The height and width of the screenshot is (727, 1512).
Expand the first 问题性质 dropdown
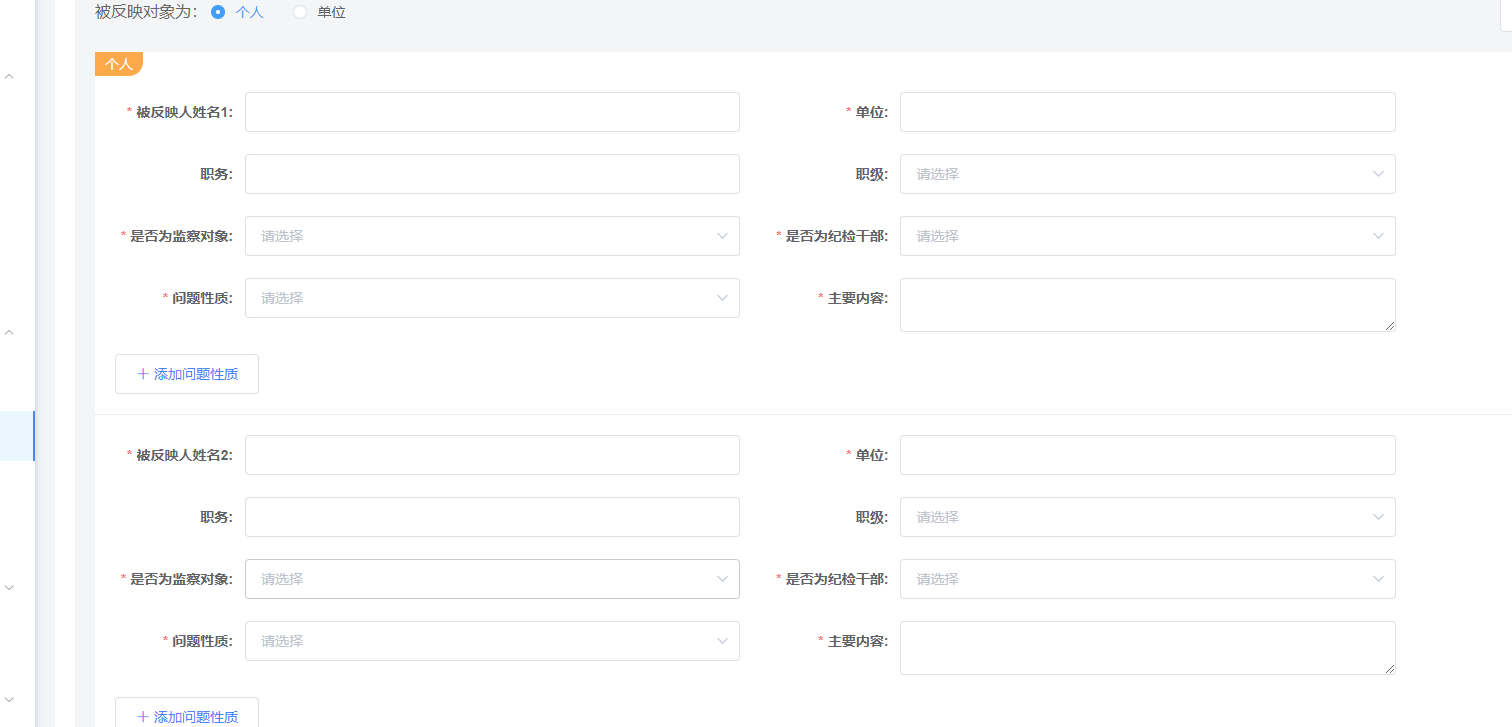coord(492,298)
